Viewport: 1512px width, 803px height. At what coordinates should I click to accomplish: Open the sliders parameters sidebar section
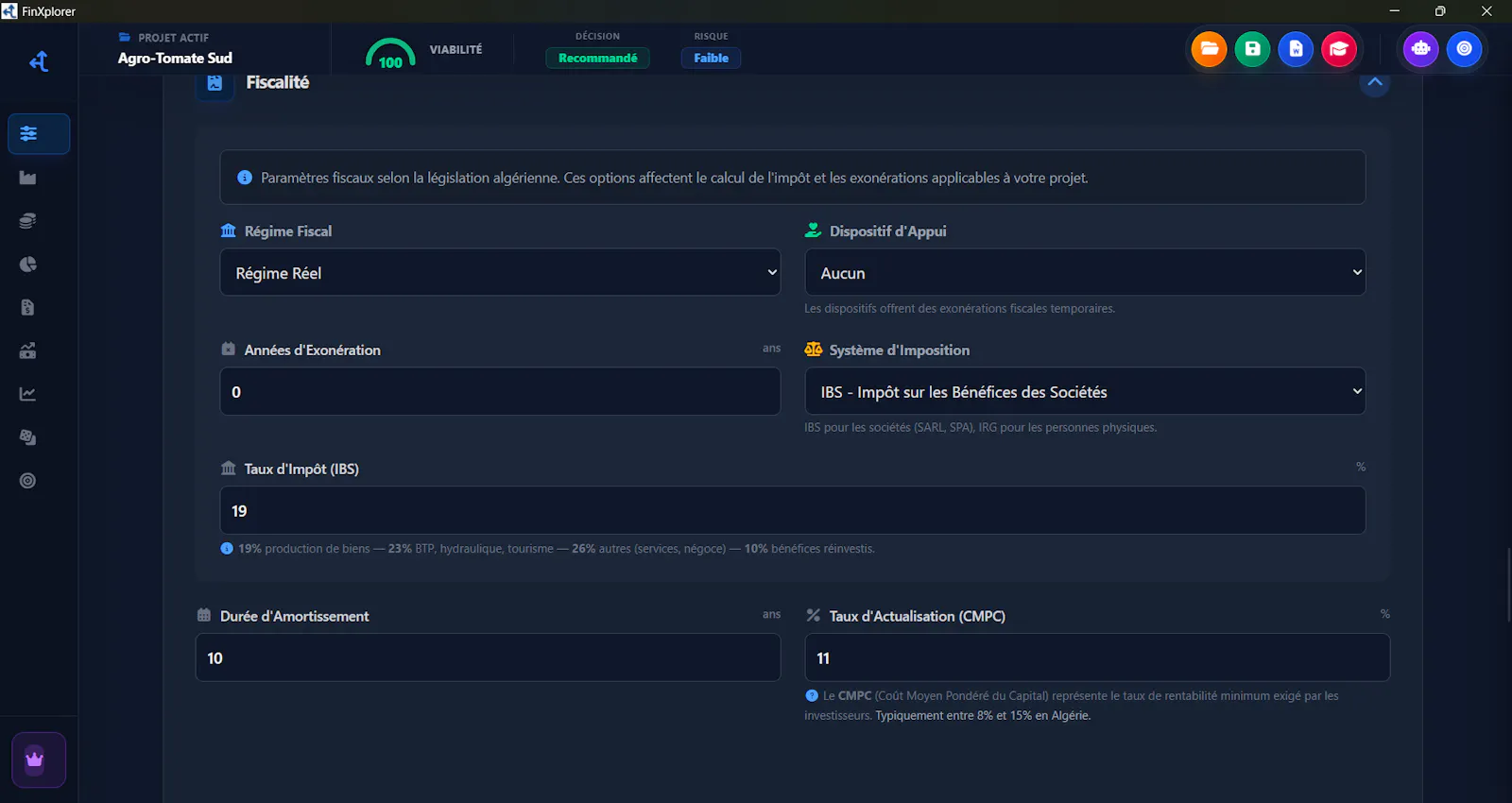(39, 134)
